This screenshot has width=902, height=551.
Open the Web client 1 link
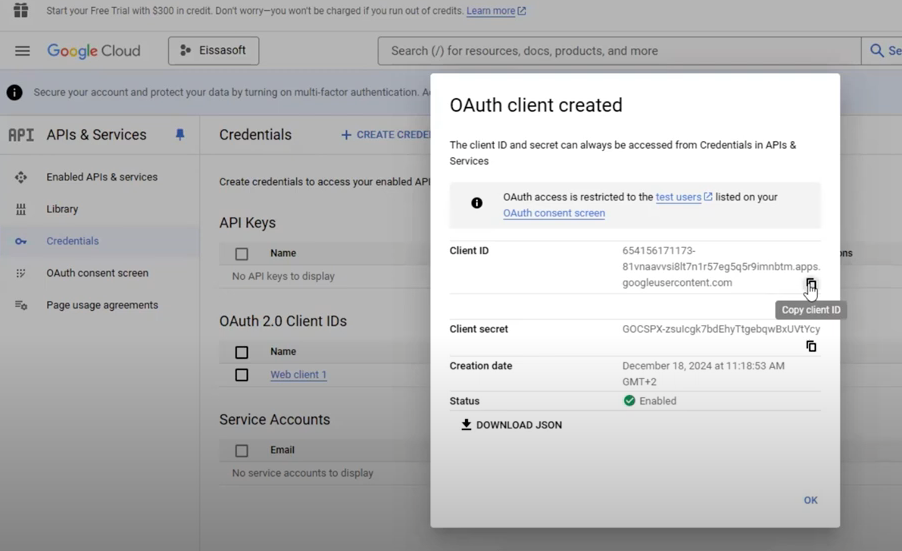pos(299,374)
